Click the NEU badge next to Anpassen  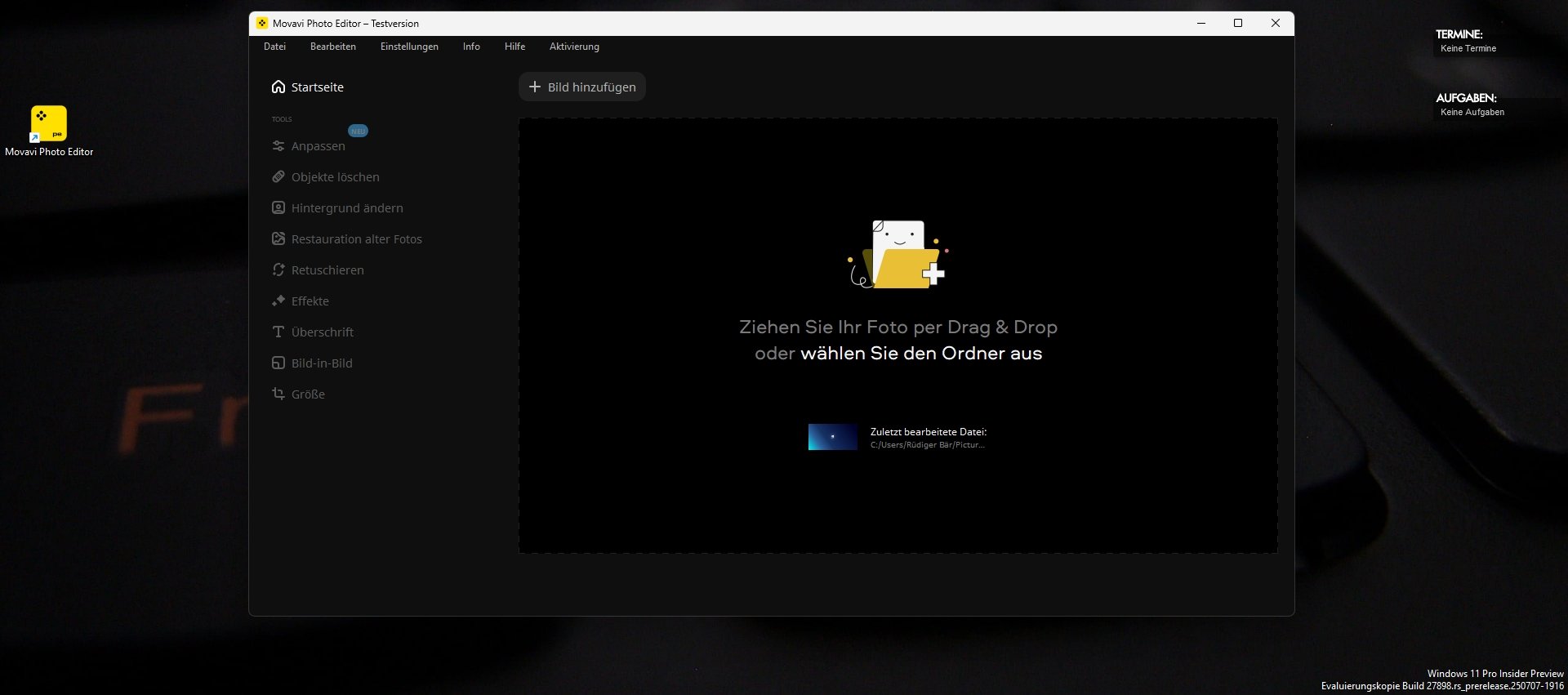(x=358, y=131)
